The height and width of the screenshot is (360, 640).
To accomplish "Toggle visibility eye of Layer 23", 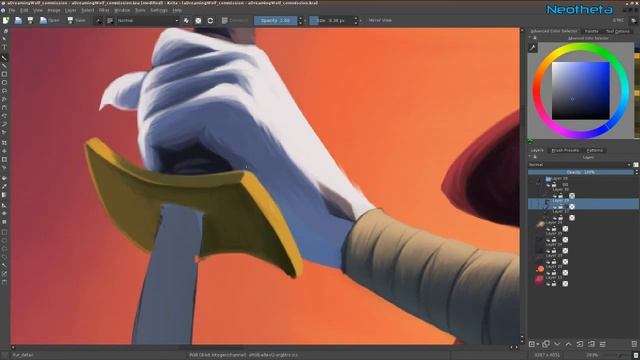I will (x=549, y=262).
